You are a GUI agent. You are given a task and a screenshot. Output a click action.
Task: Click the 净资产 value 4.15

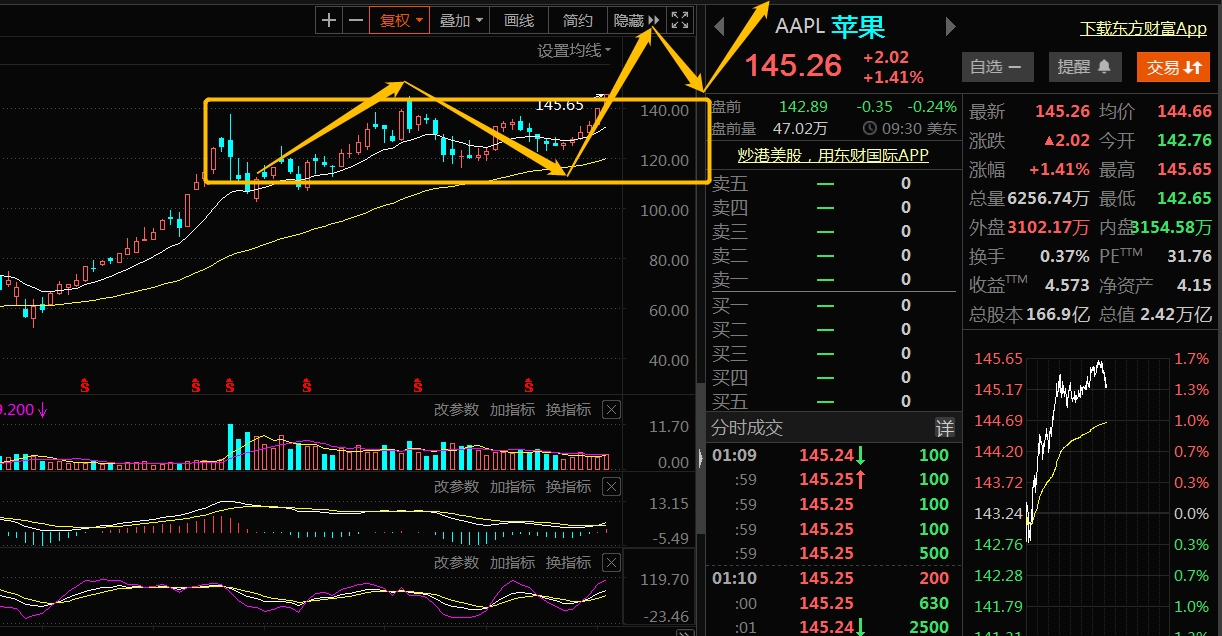coord(1195,285)
